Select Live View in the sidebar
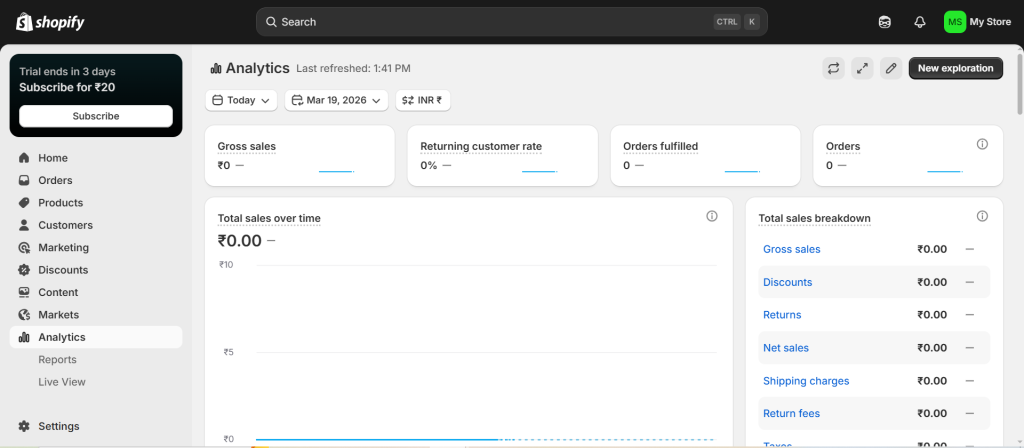Image resolution: width=1024 pixels, height=448 pixels. (62, 382)
